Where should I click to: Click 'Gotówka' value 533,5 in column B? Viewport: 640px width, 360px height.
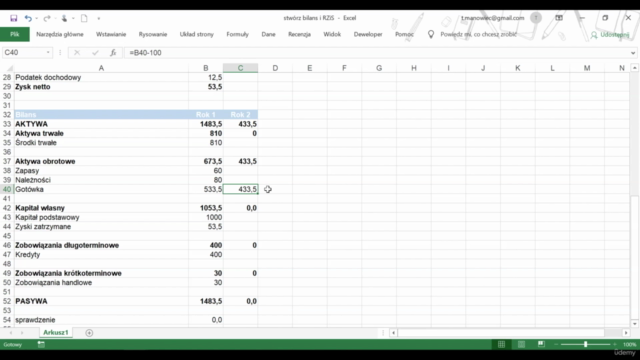(x=206, y=189)
